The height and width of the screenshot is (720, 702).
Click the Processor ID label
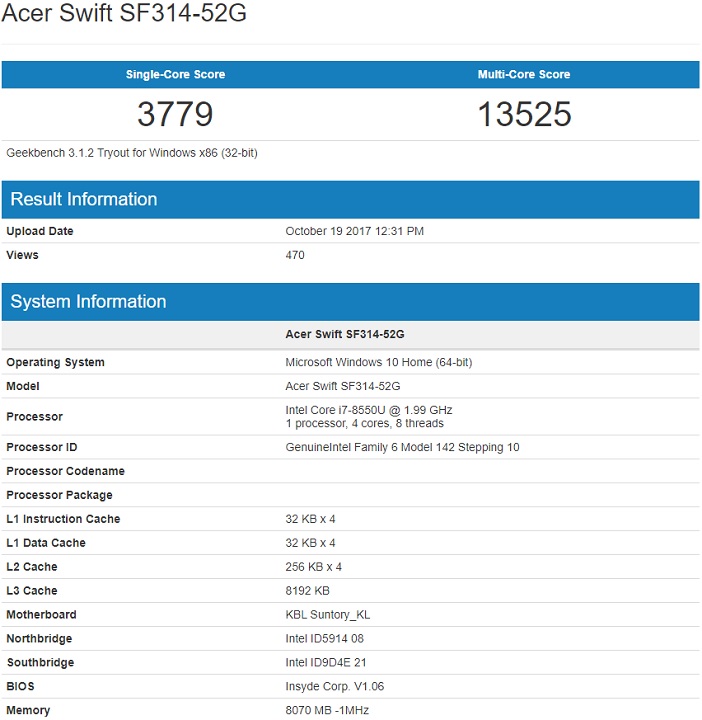tap(42, 447)
